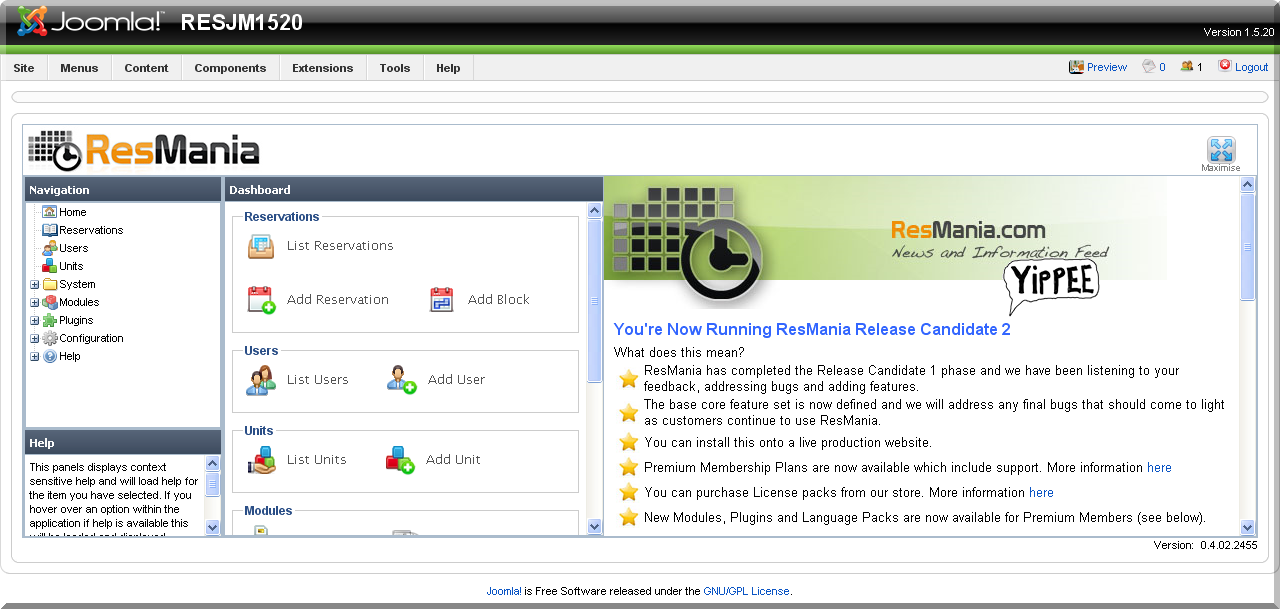Click the List Reservations icon
Viewport: 1280px width, 609px height.
click(x=261, y=246)
